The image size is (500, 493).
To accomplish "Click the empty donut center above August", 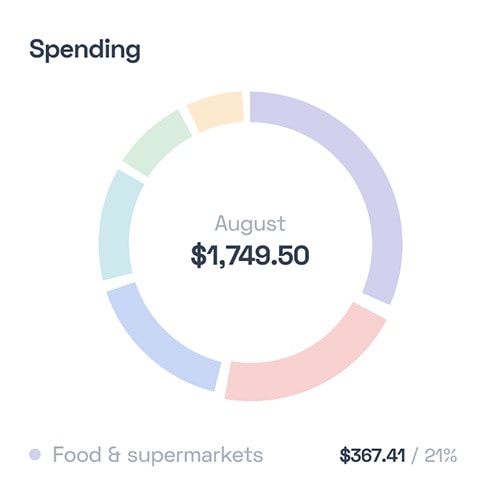I will [x=250, y=173].
